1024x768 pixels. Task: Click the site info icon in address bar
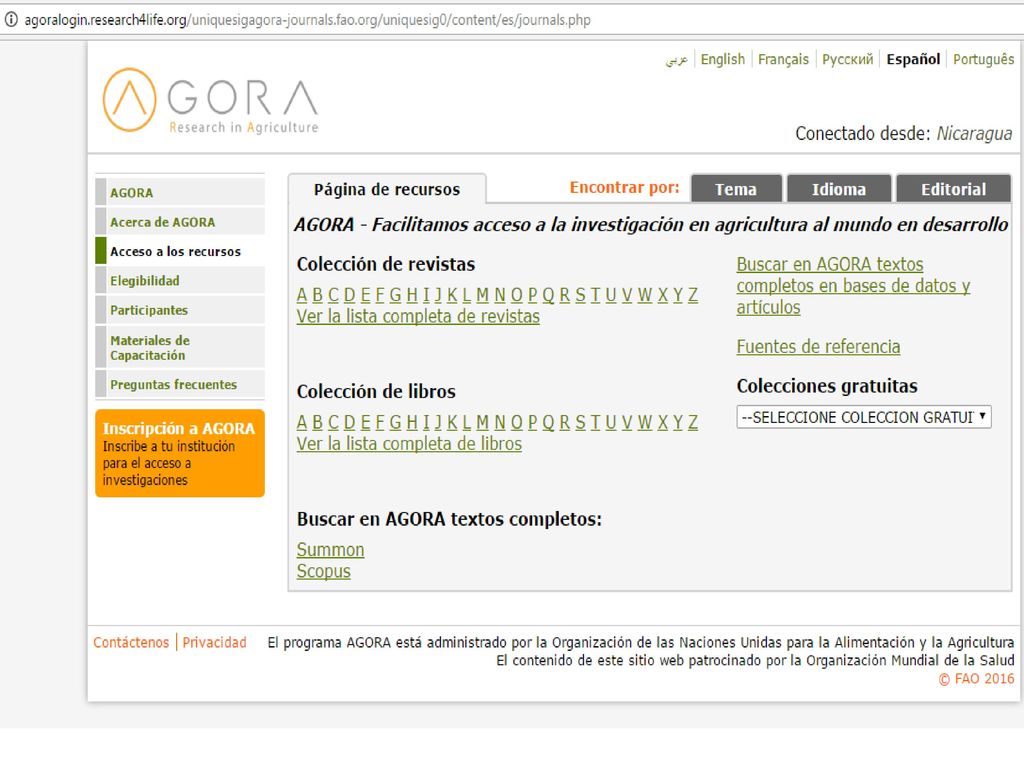11,20
